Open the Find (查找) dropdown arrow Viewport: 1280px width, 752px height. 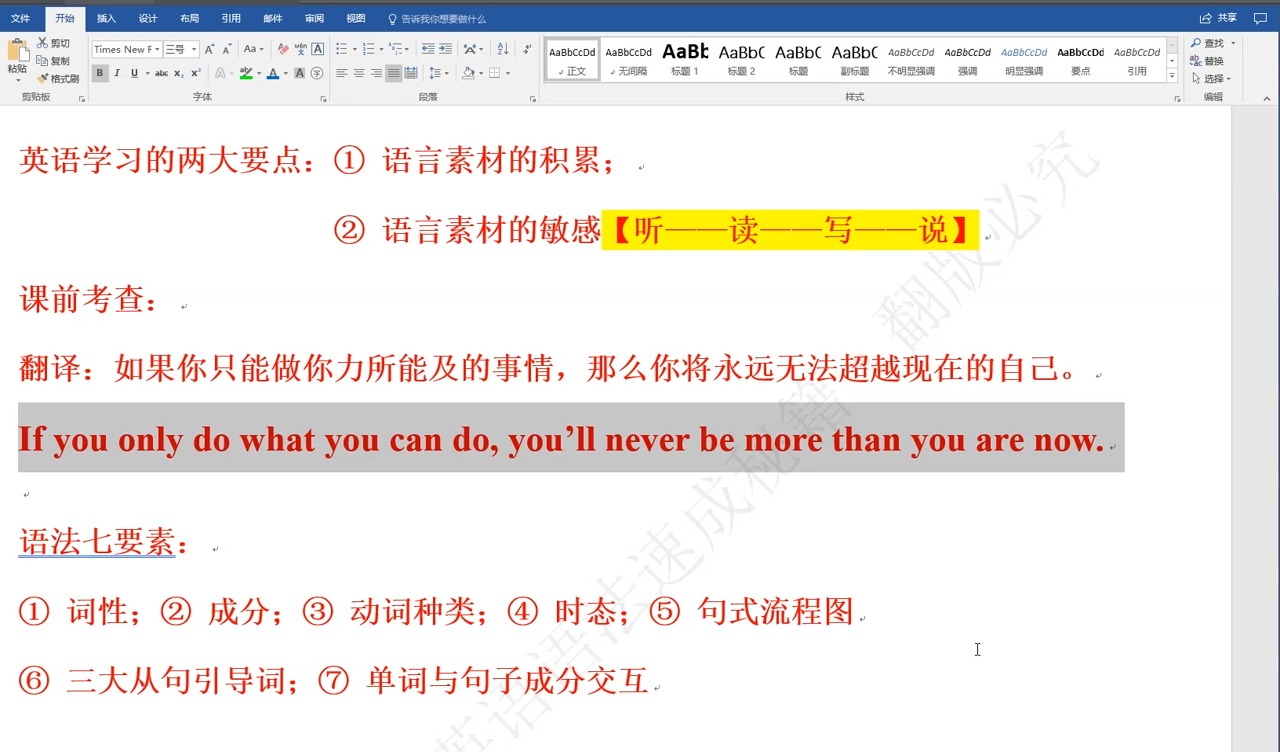[1233, 43]
